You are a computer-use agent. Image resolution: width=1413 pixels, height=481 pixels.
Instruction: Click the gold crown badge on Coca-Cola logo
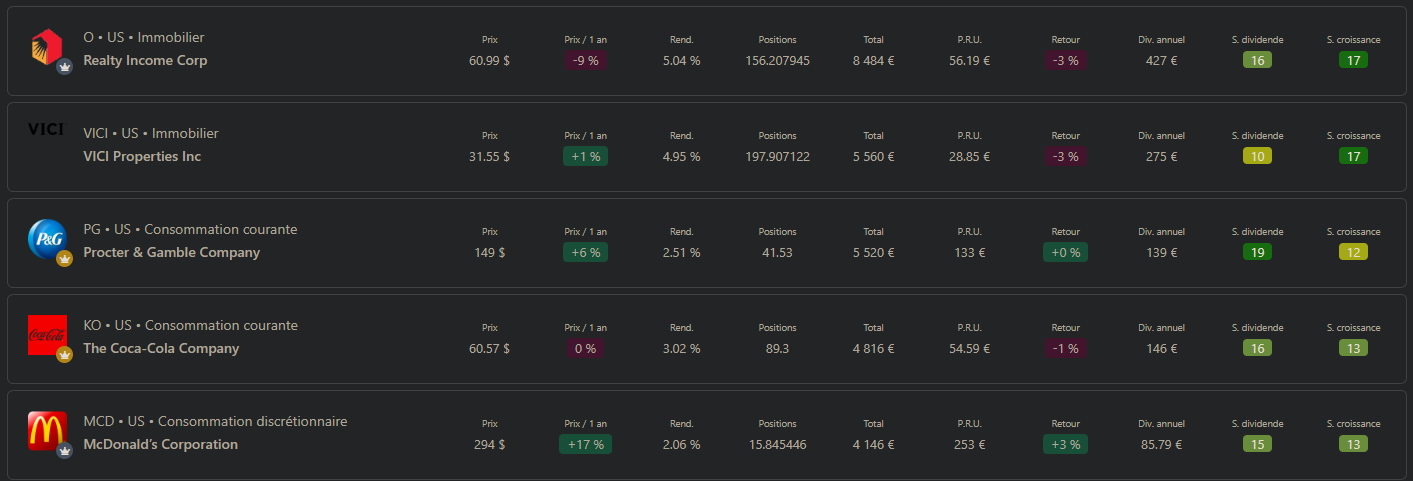point(65,355)
